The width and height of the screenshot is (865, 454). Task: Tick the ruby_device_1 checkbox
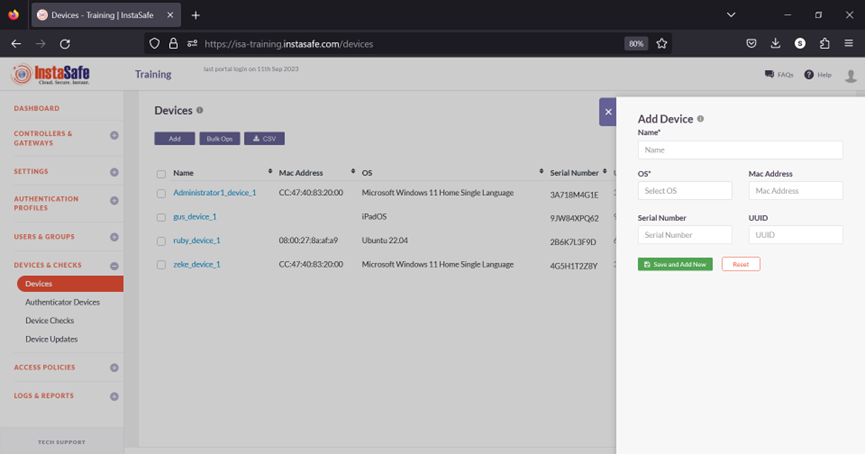point(161,241)
